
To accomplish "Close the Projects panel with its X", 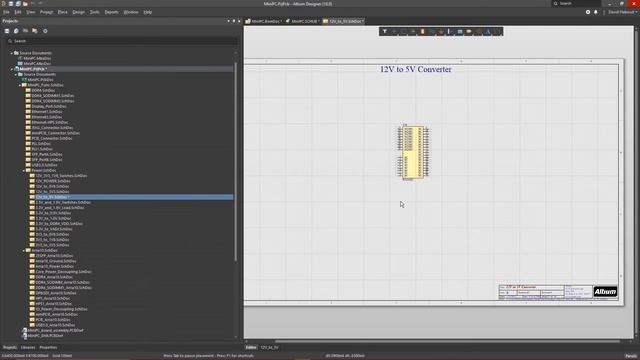I will [x=239, y=21].
